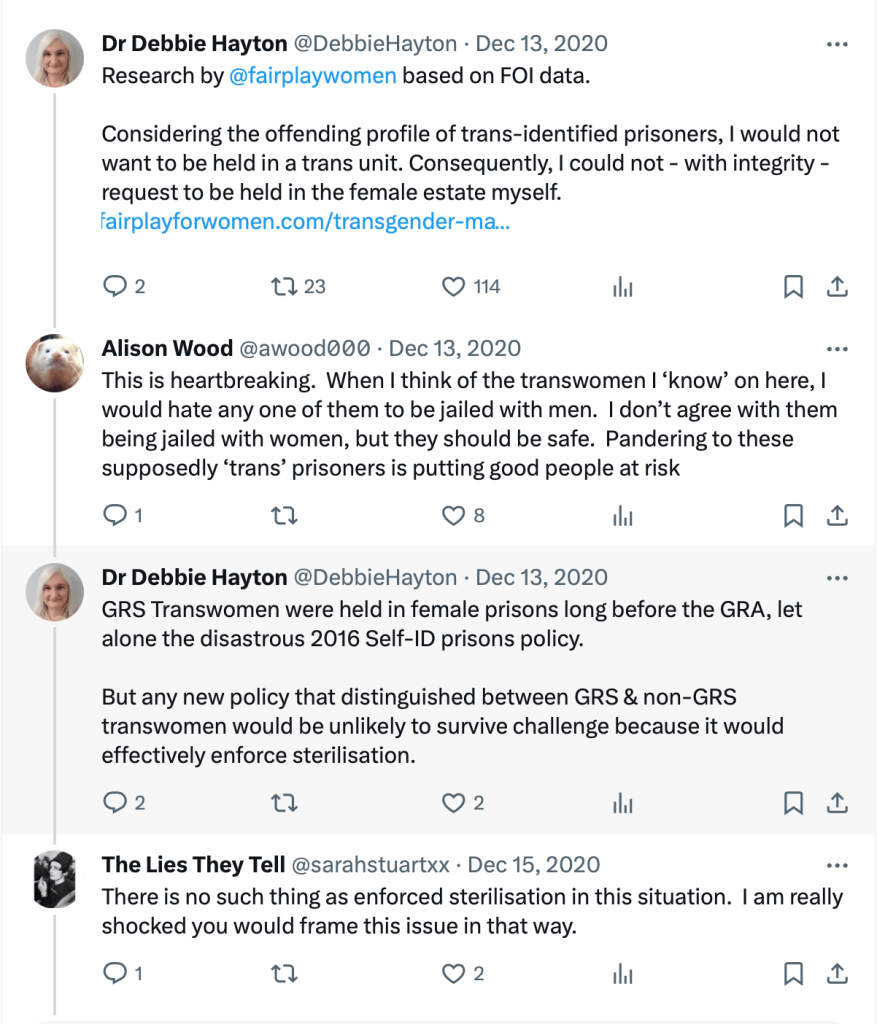This screenshot has width=877, height=1024.
Task: Open the Dec 15, 2020 tweet timestamp
Action: click(534, 865)
